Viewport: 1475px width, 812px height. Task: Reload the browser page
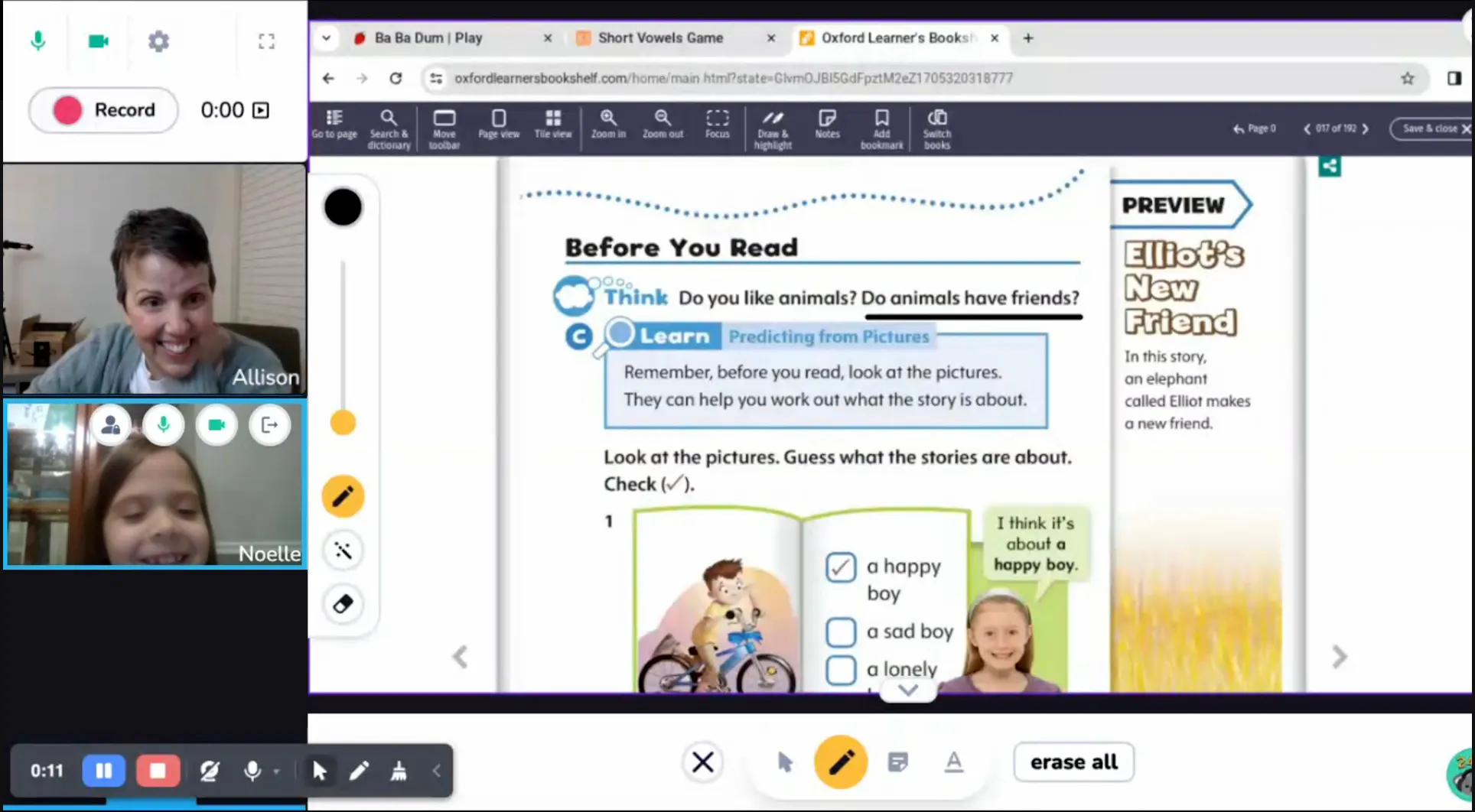coord(396,78)
